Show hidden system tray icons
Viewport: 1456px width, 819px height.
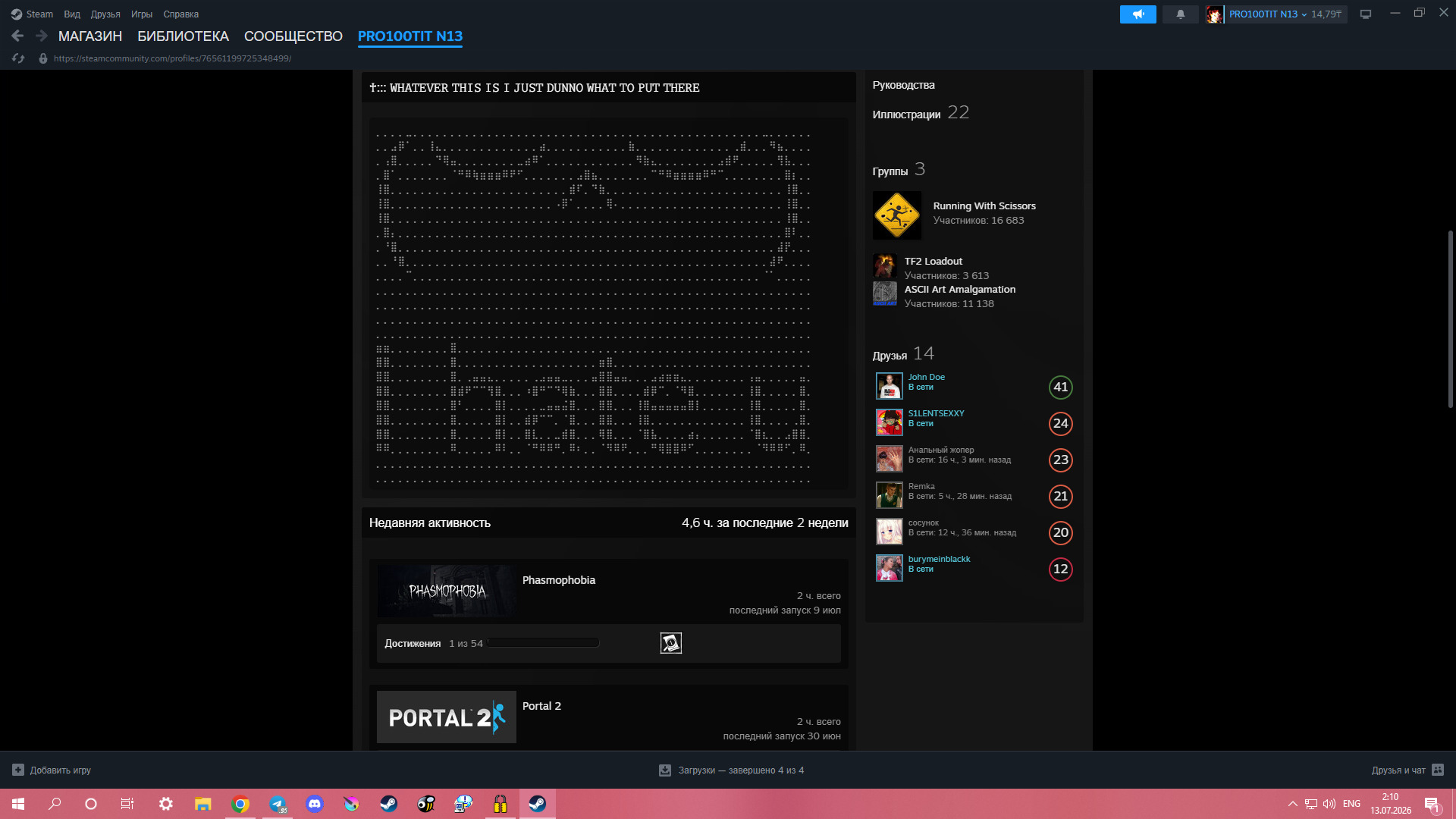(x=1292, y=804)
